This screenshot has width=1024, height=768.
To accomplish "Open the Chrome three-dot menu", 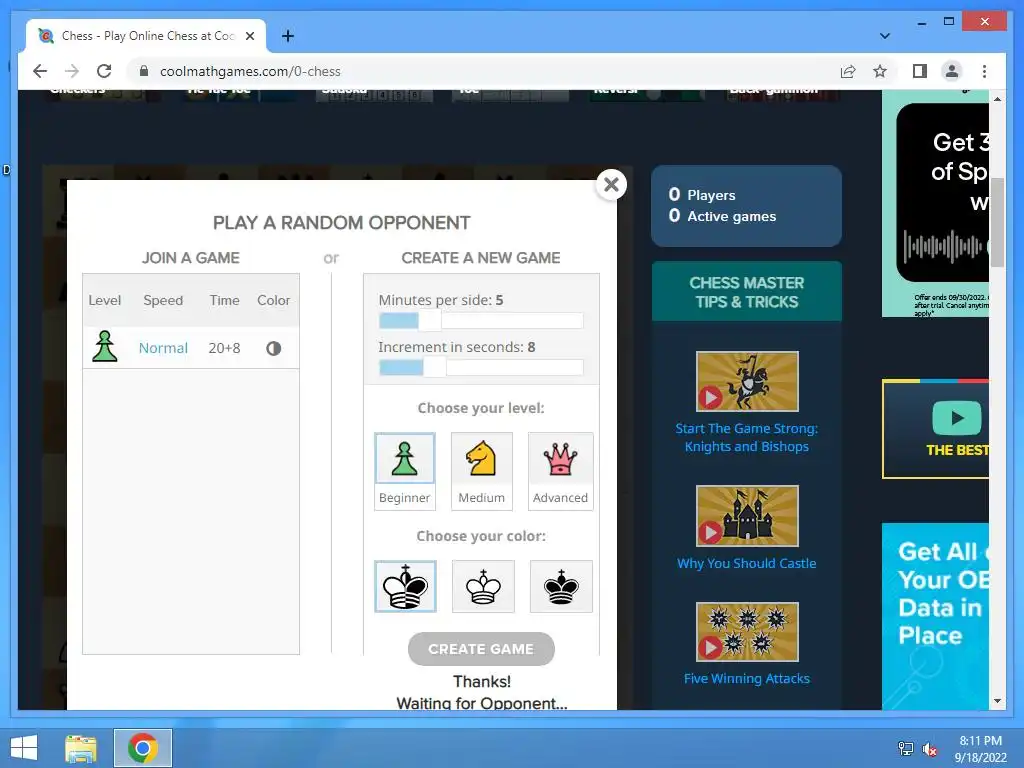I will [x=984, y=71].
